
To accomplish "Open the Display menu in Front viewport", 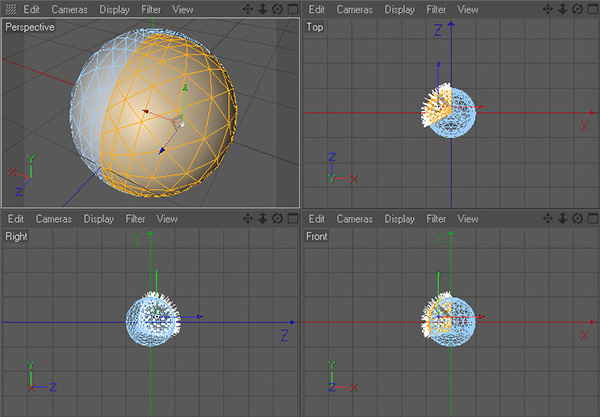I will (x=399, y=219).
